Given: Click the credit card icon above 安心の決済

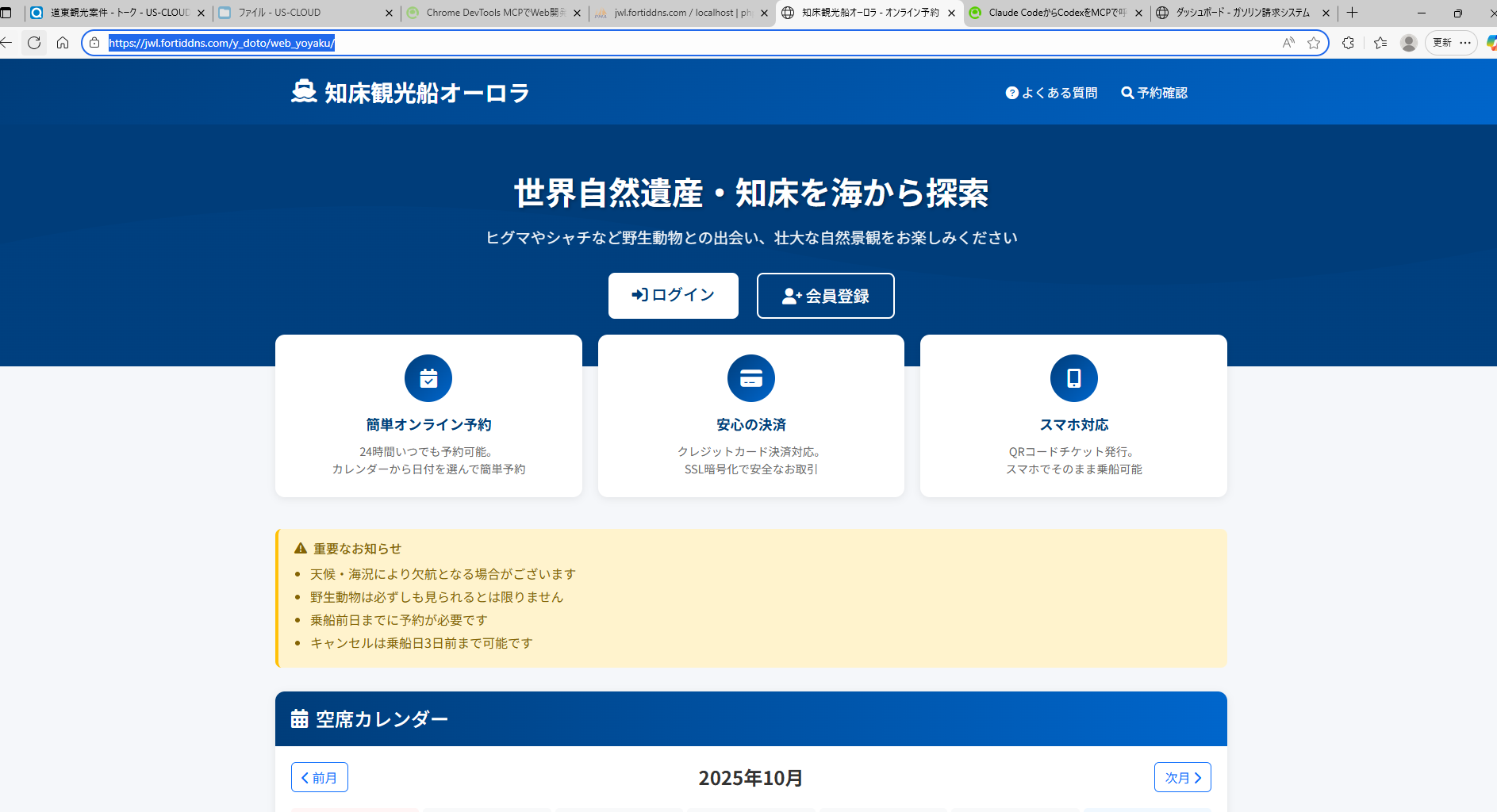Looking at the screenshot, I should click(750, 378).
